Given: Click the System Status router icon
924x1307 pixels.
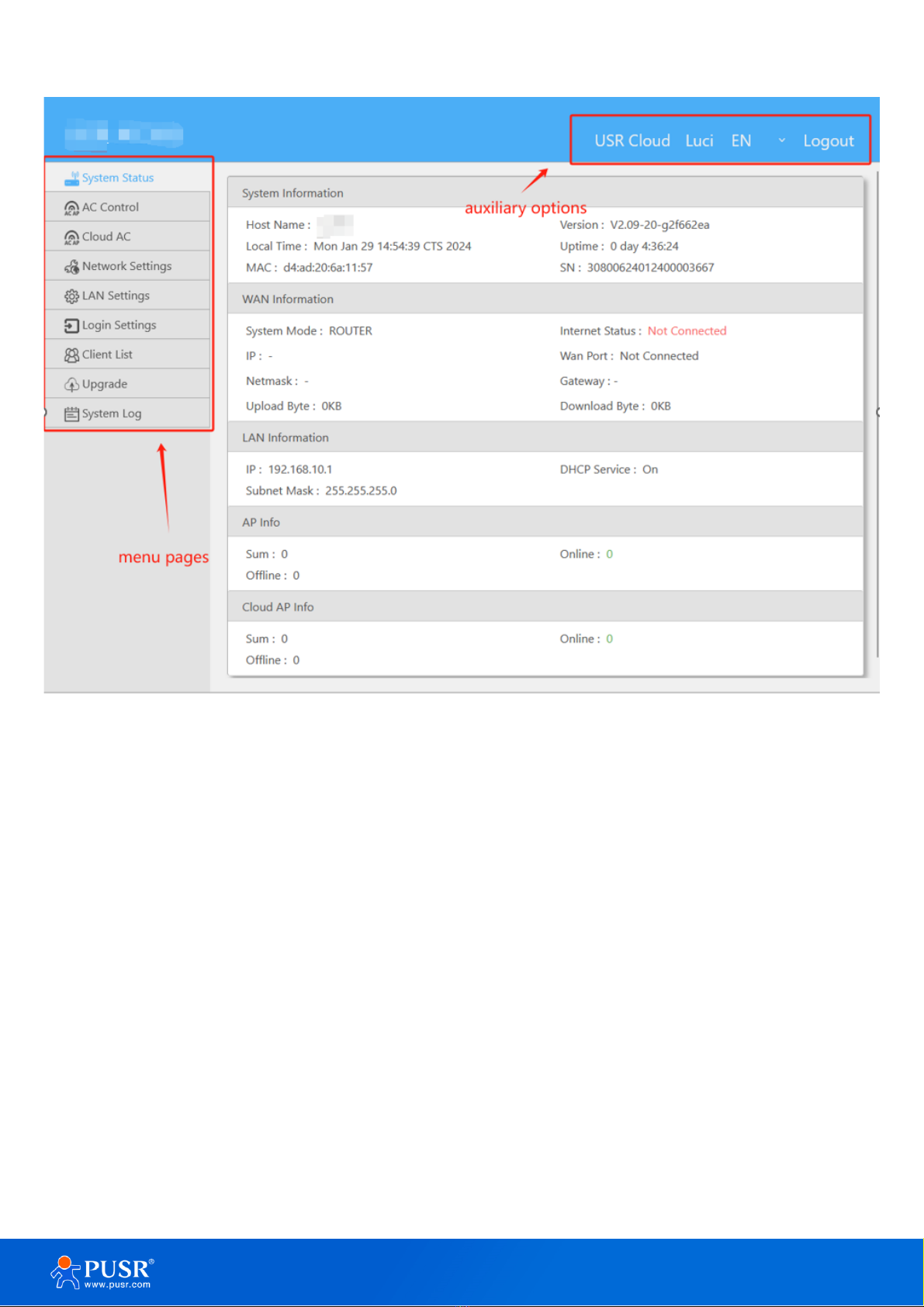Looking at the screenshot, I should click(x=71, y=178).
